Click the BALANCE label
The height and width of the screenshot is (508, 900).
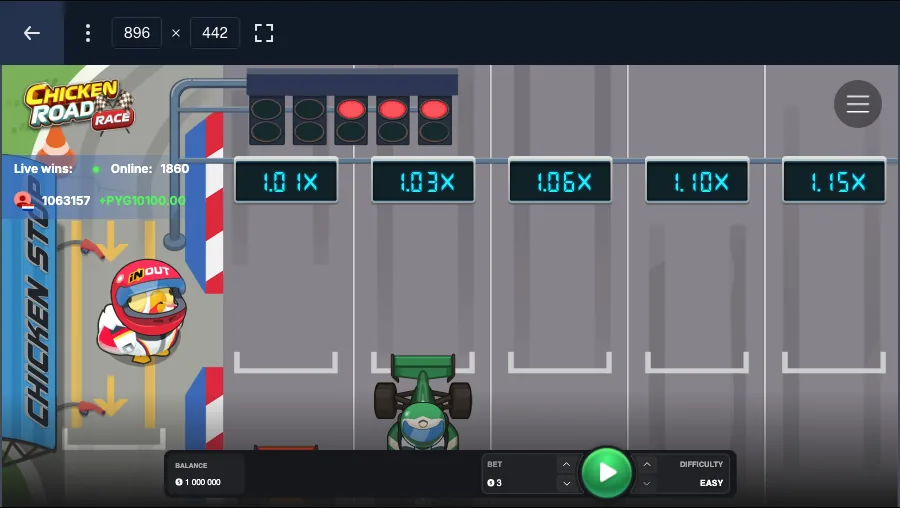click(x=191, y=466)
